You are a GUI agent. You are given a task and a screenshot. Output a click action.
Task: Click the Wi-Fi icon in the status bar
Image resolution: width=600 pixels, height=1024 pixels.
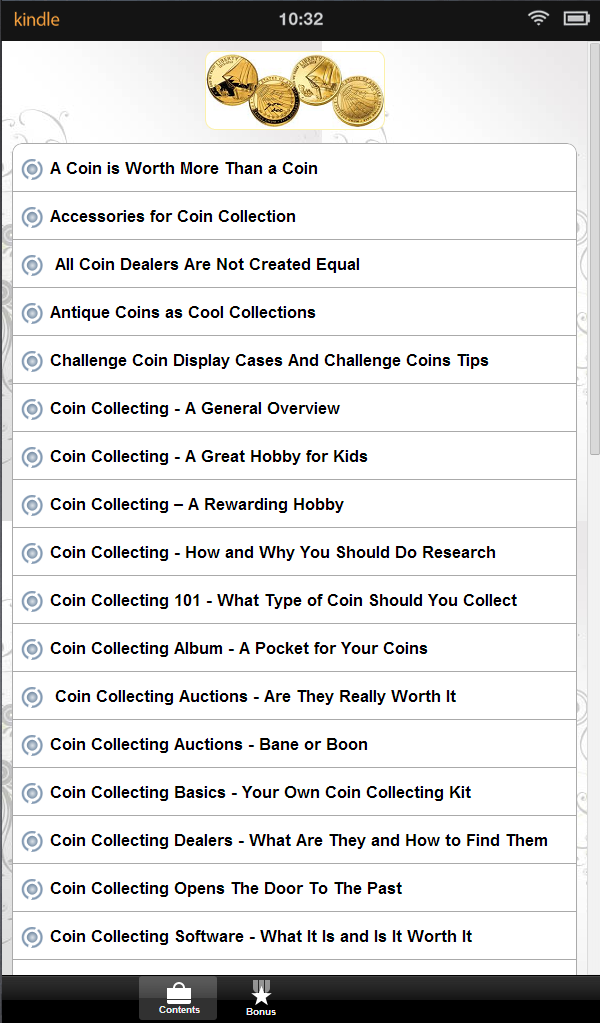coord(538,17)
